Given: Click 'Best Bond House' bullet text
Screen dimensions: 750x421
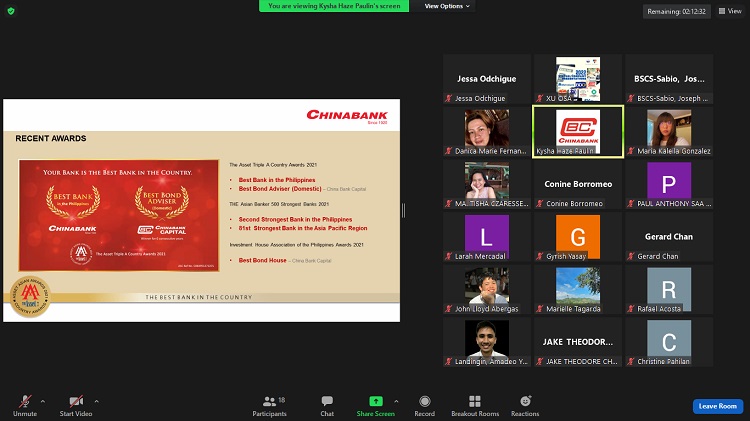Looking at the screenshot, I should click(263, 260).
